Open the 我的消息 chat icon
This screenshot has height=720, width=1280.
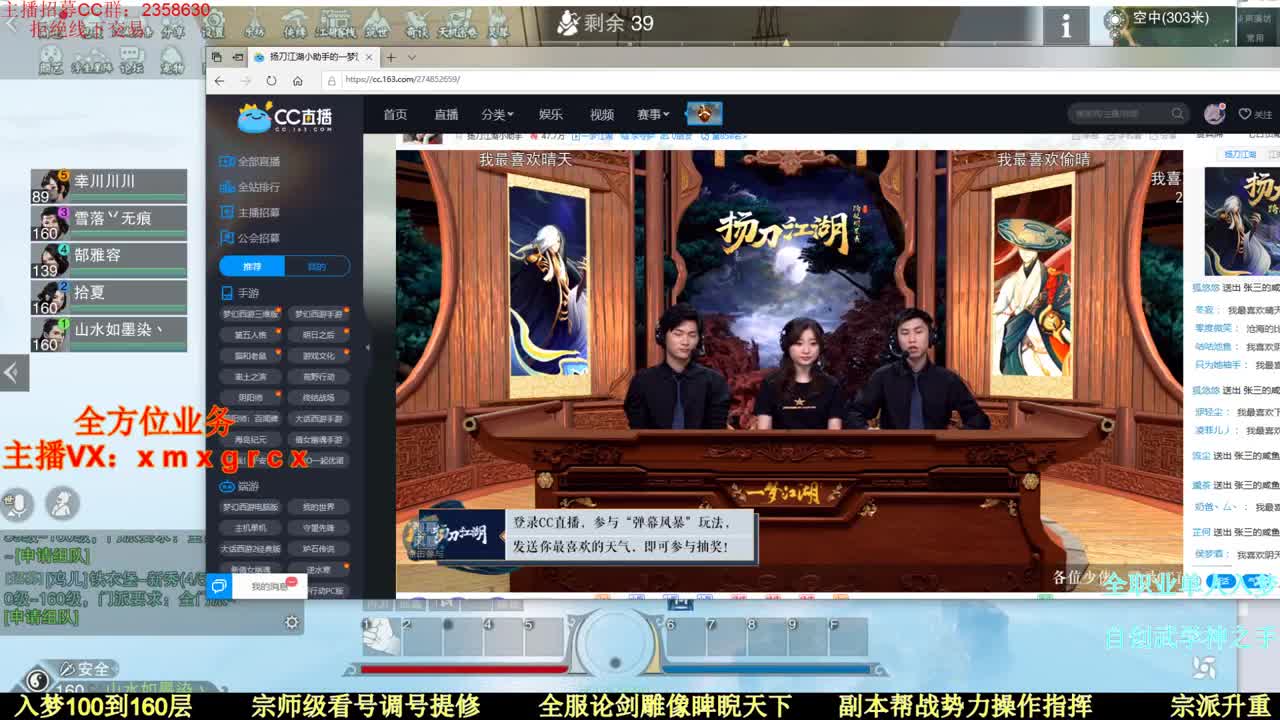[x=220, y=586]
